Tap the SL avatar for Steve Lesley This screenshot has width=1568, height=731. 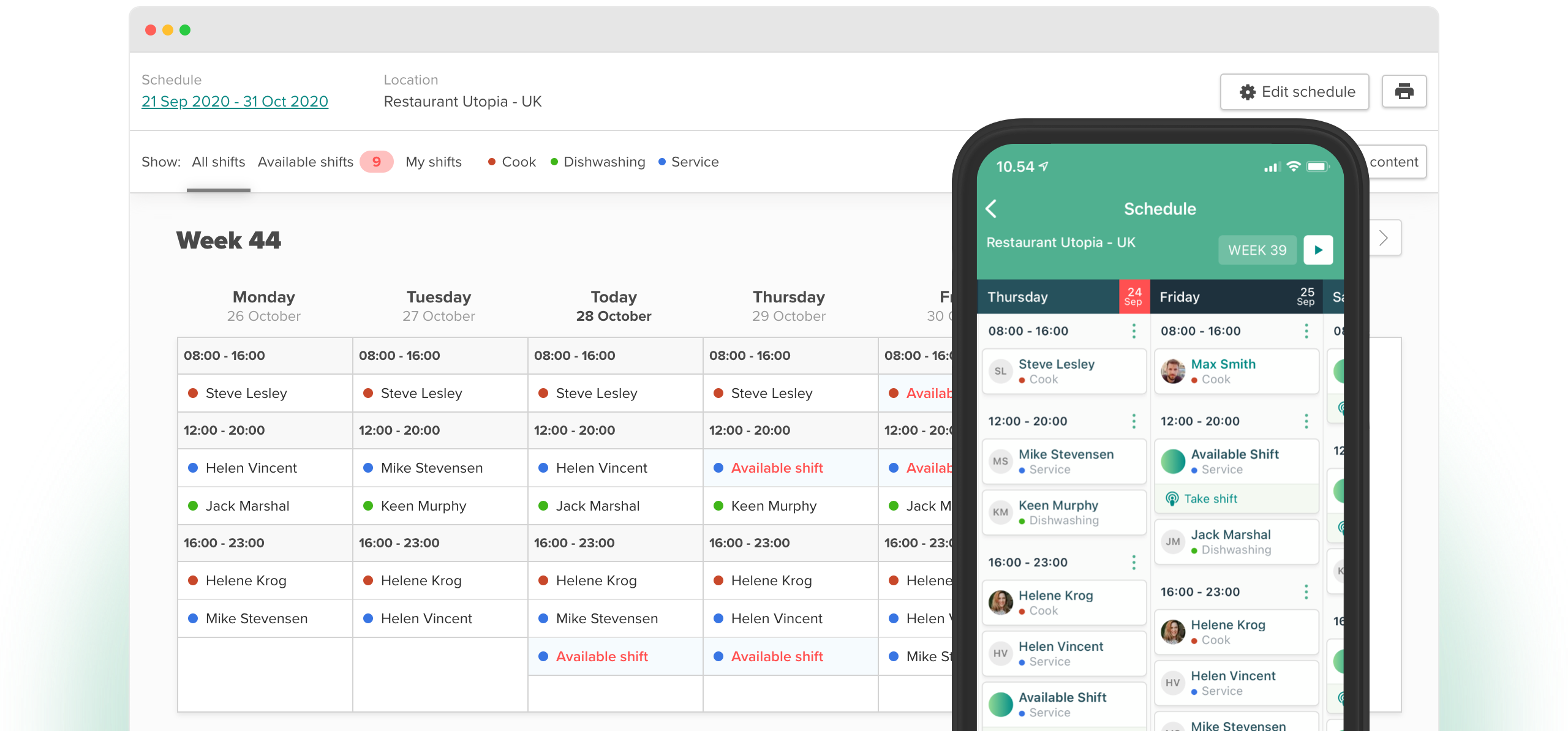click(x=1000, y=371)
